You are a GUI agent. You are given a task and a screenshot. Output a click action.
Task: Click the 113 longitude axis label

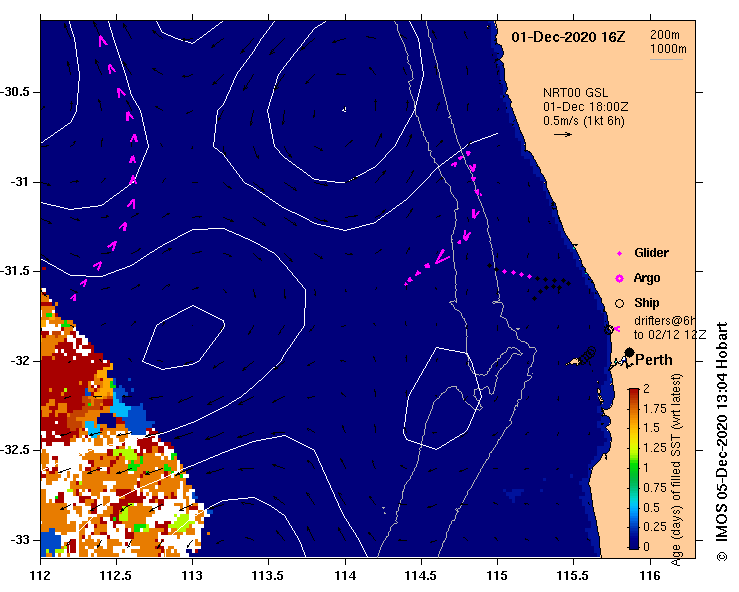192,576
